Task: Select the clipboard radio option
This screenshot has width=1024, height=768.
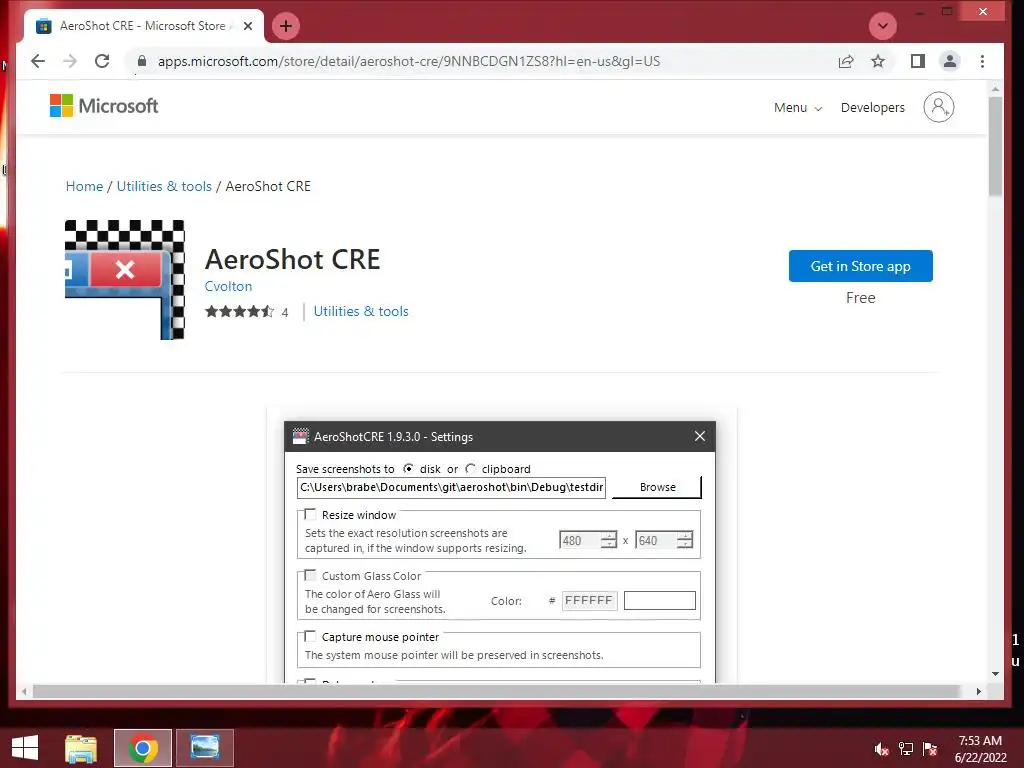Action: (x=470, y=469)
